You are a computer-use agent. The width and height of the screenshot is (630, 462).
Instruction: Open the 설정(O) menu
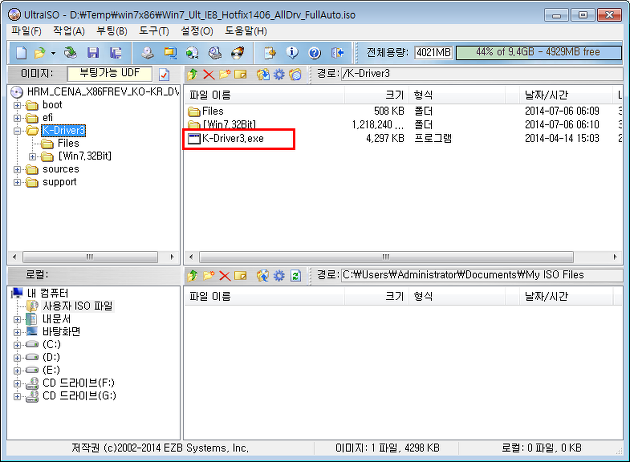[x=197, y=31]
